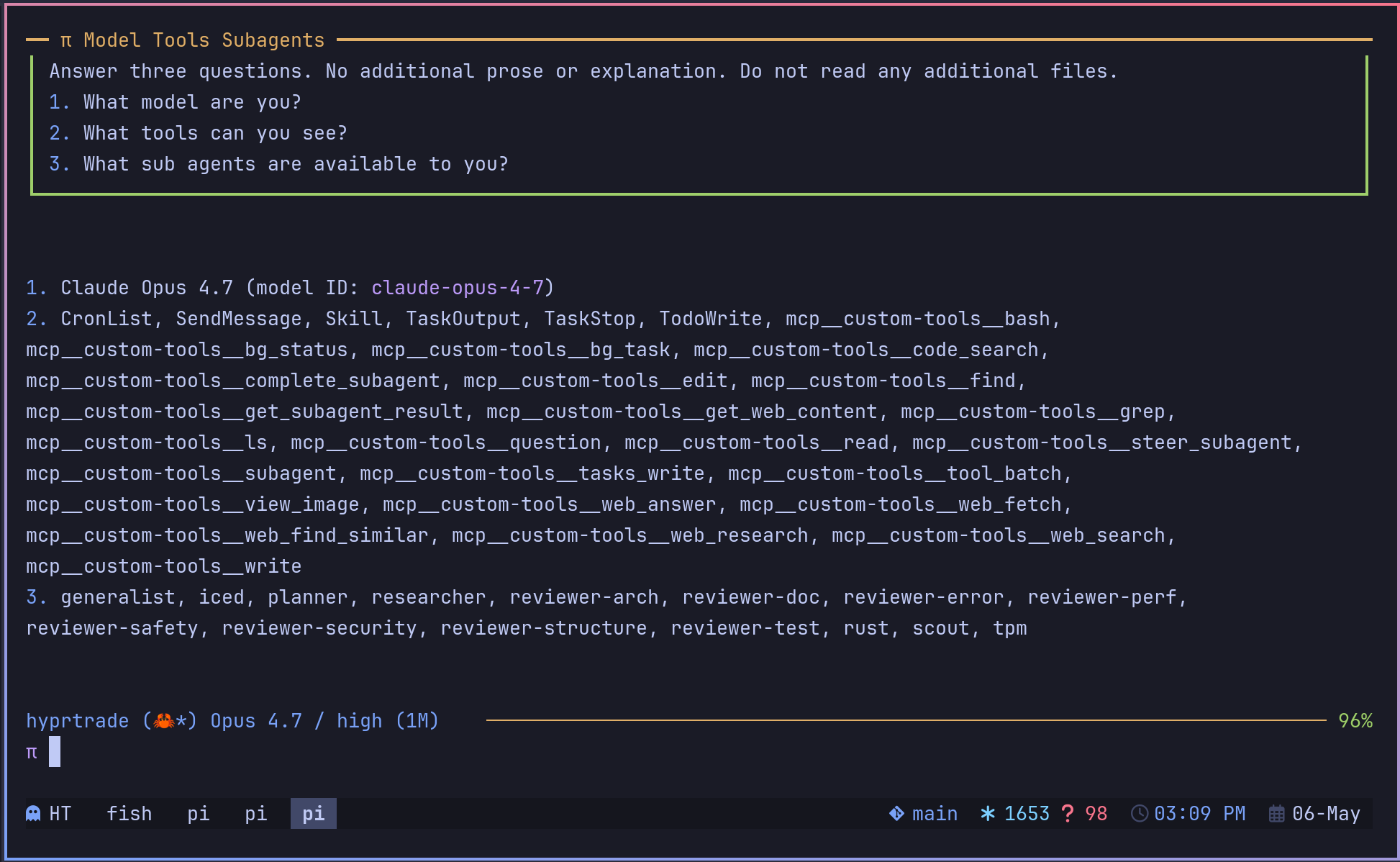Click the main branch name
1400x862 pixels.
pyautogui.click(x=935, y=814)
